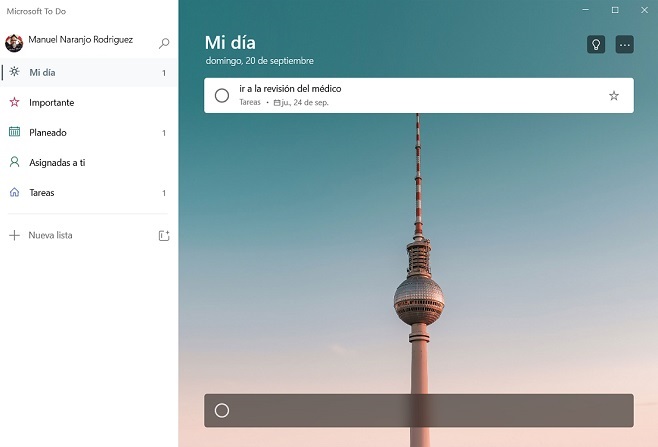Click the user profile avatar picture
This screenshot has height=447, width=658.
14,43
